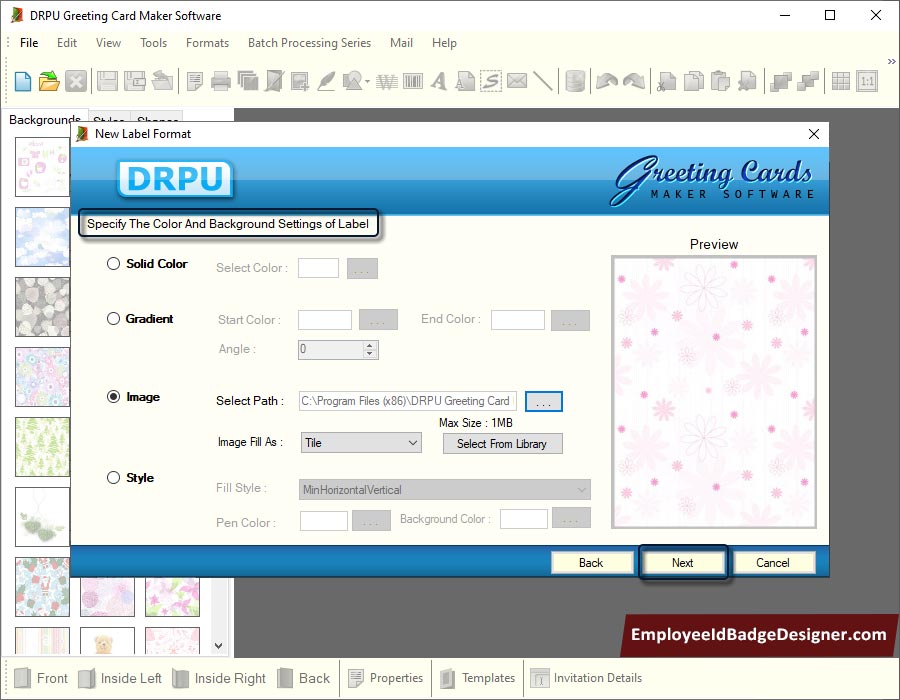The height and width of the screenshot is (700, 900).
Task: Expand the toolbar overflow chevron
Action: point(891,61)
